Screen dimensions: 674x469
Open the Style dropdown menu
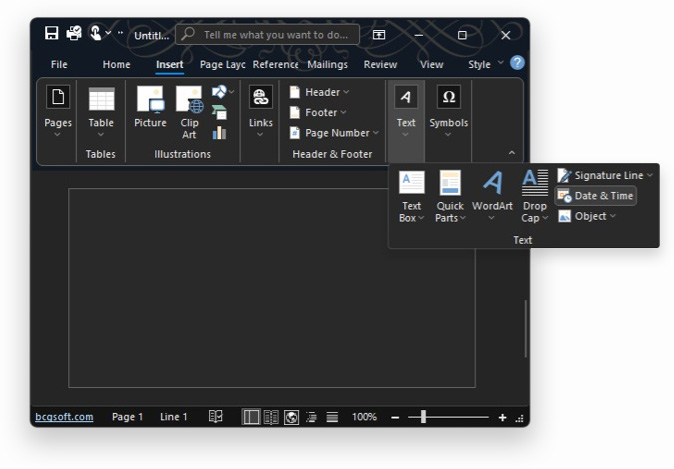click(485, 64)
